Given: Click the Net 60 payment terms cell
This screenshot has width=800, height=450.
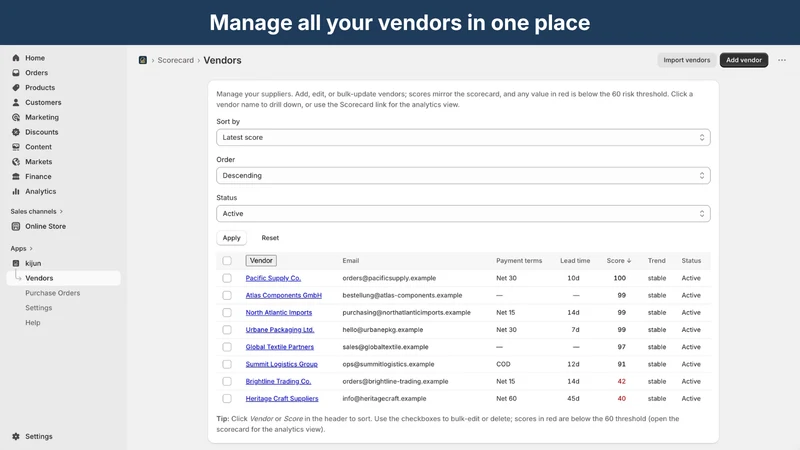Looking at the screenshot, I should [x=506, y=398].
